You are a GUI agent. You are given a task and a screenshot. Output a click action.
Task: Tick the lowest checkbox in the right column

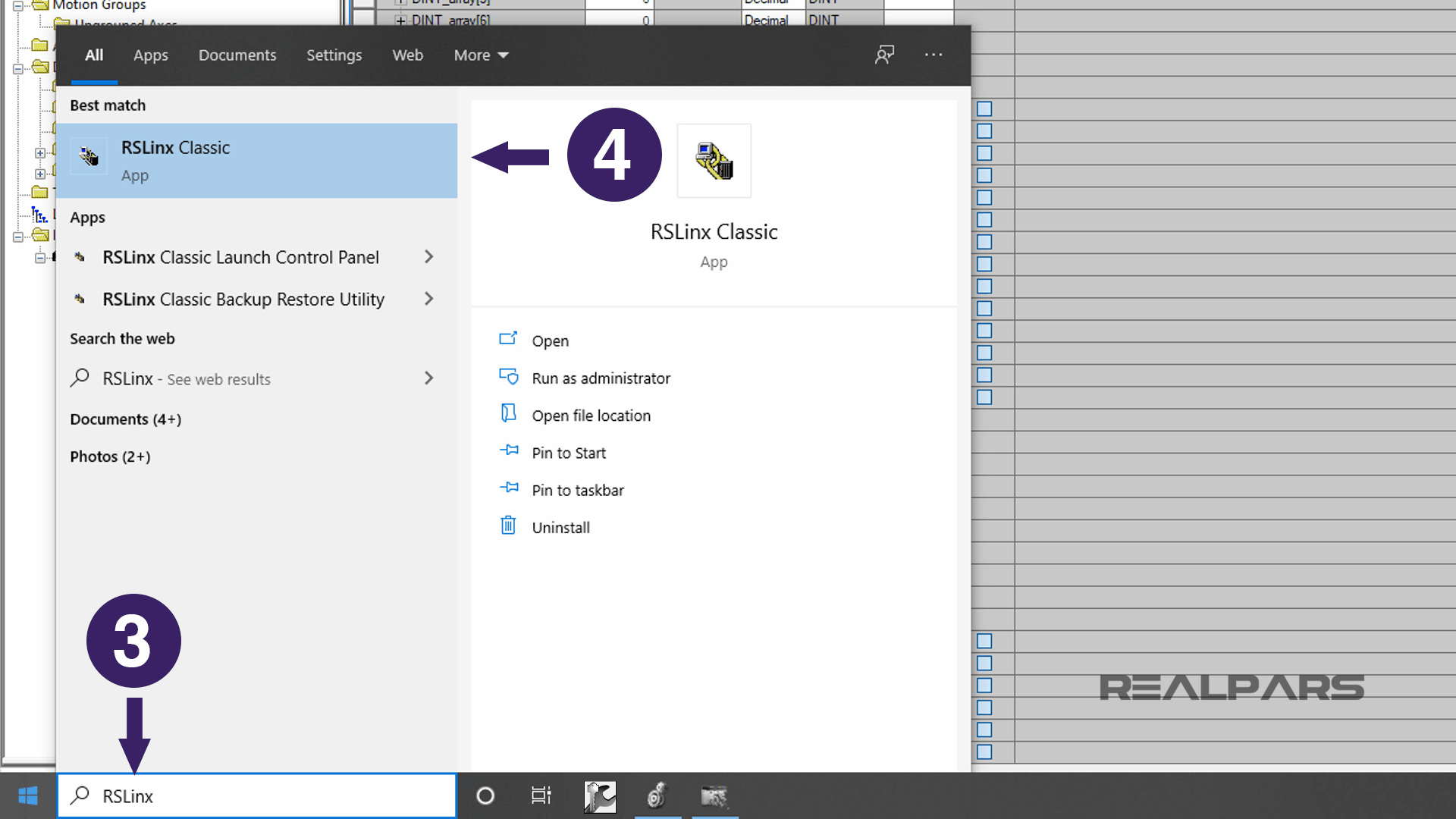pyautogui.click(x=984, y=752)
